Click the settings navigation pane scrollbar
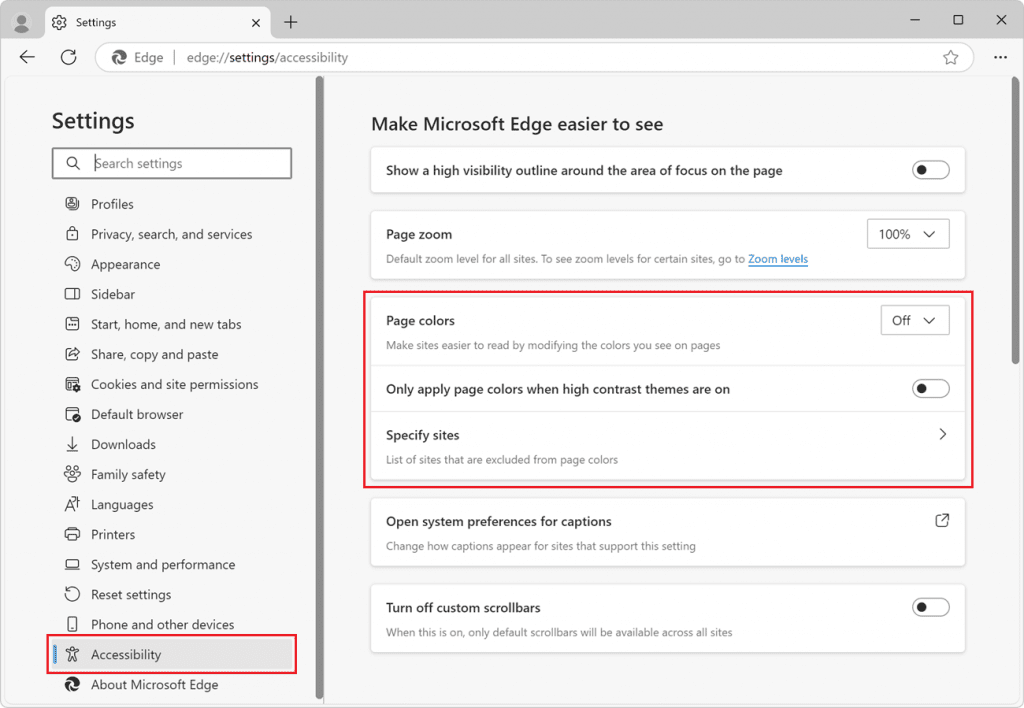 [x=319, y=388]
